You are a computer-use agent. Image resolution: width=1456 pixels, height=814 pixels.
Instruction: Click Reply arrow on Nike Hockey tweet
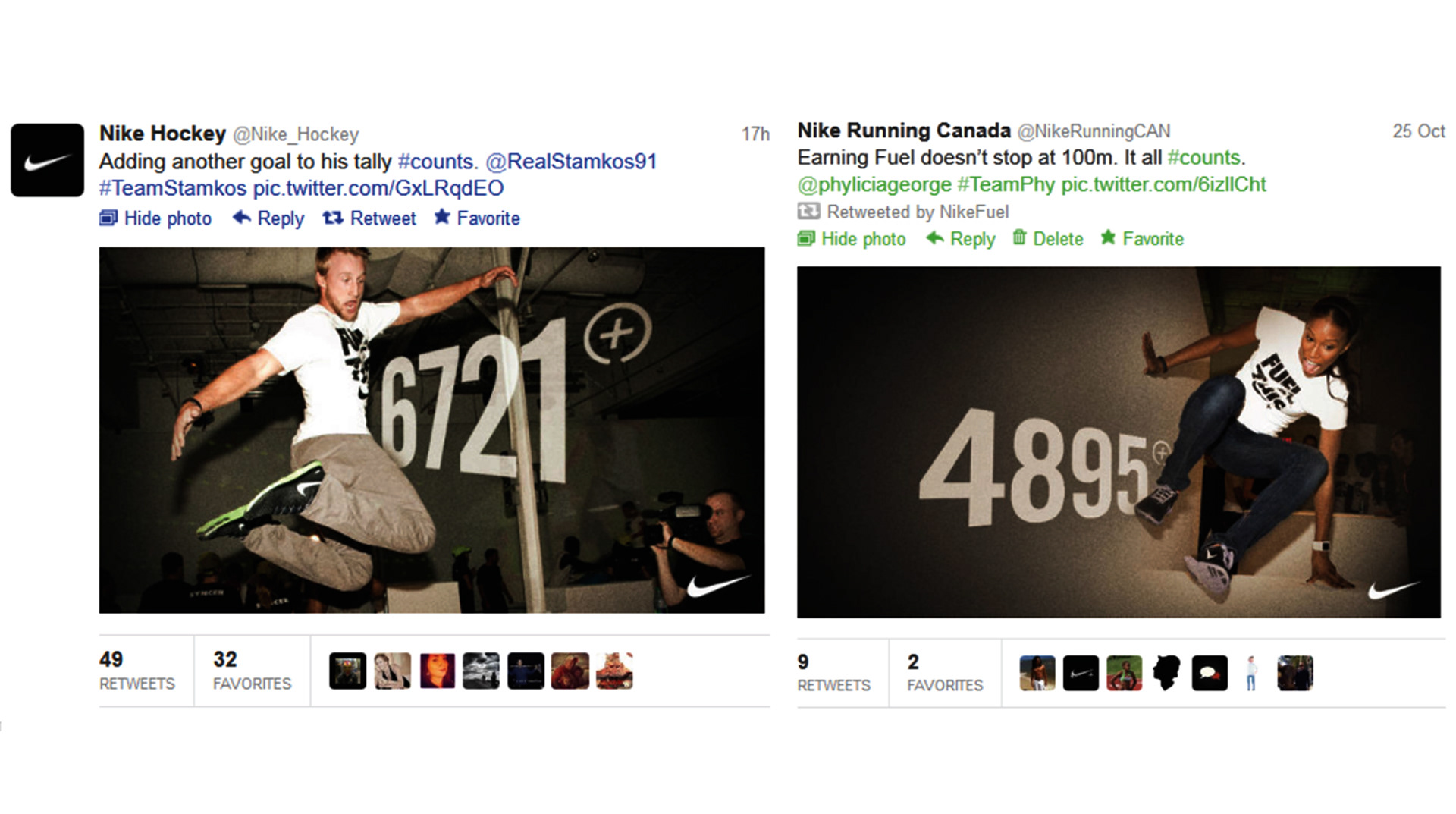click(x=268, y=218)
